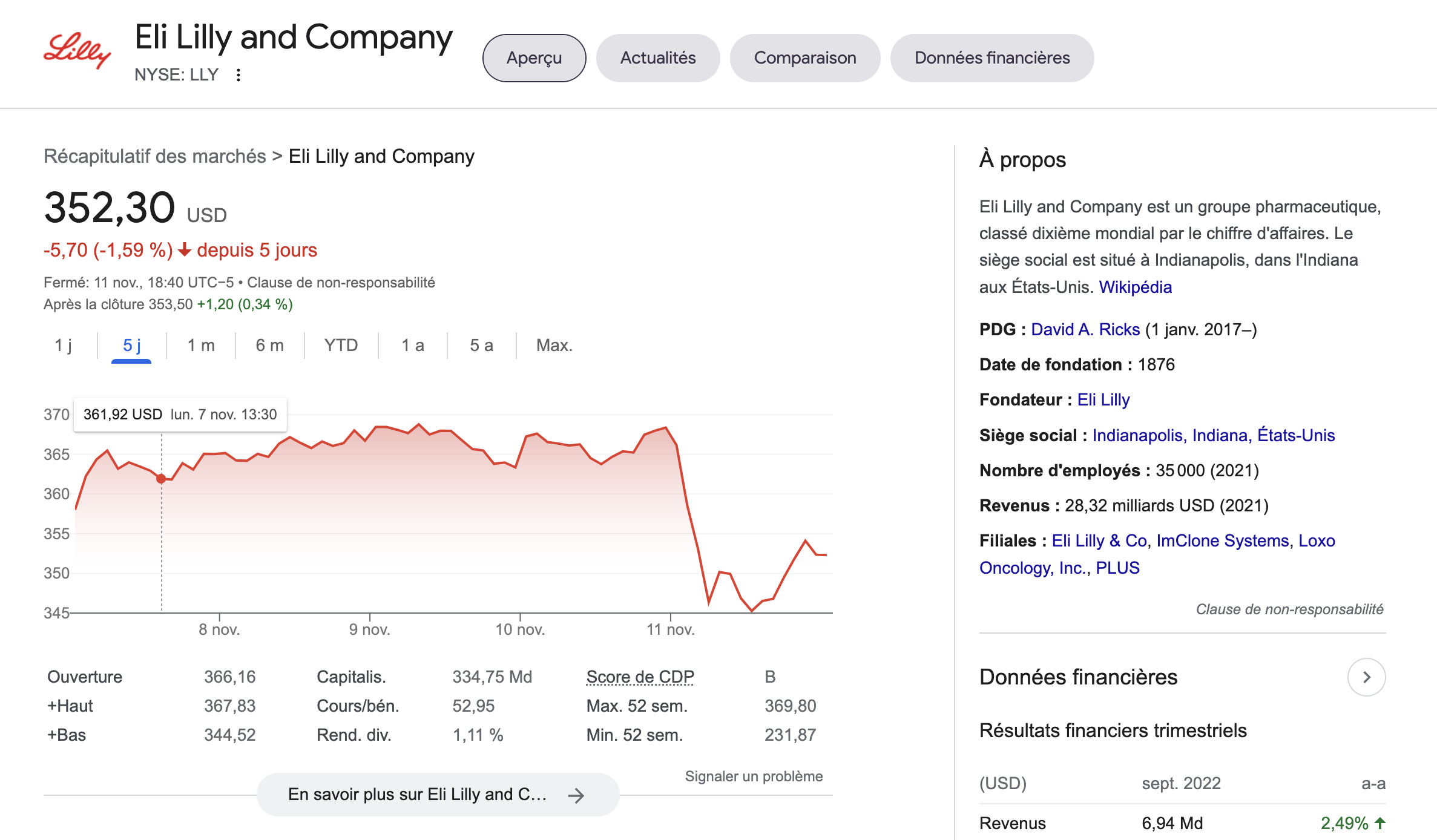1437x840 pixels.
Task: Click the +Haut value 367,83
Action: pos(229,706)
